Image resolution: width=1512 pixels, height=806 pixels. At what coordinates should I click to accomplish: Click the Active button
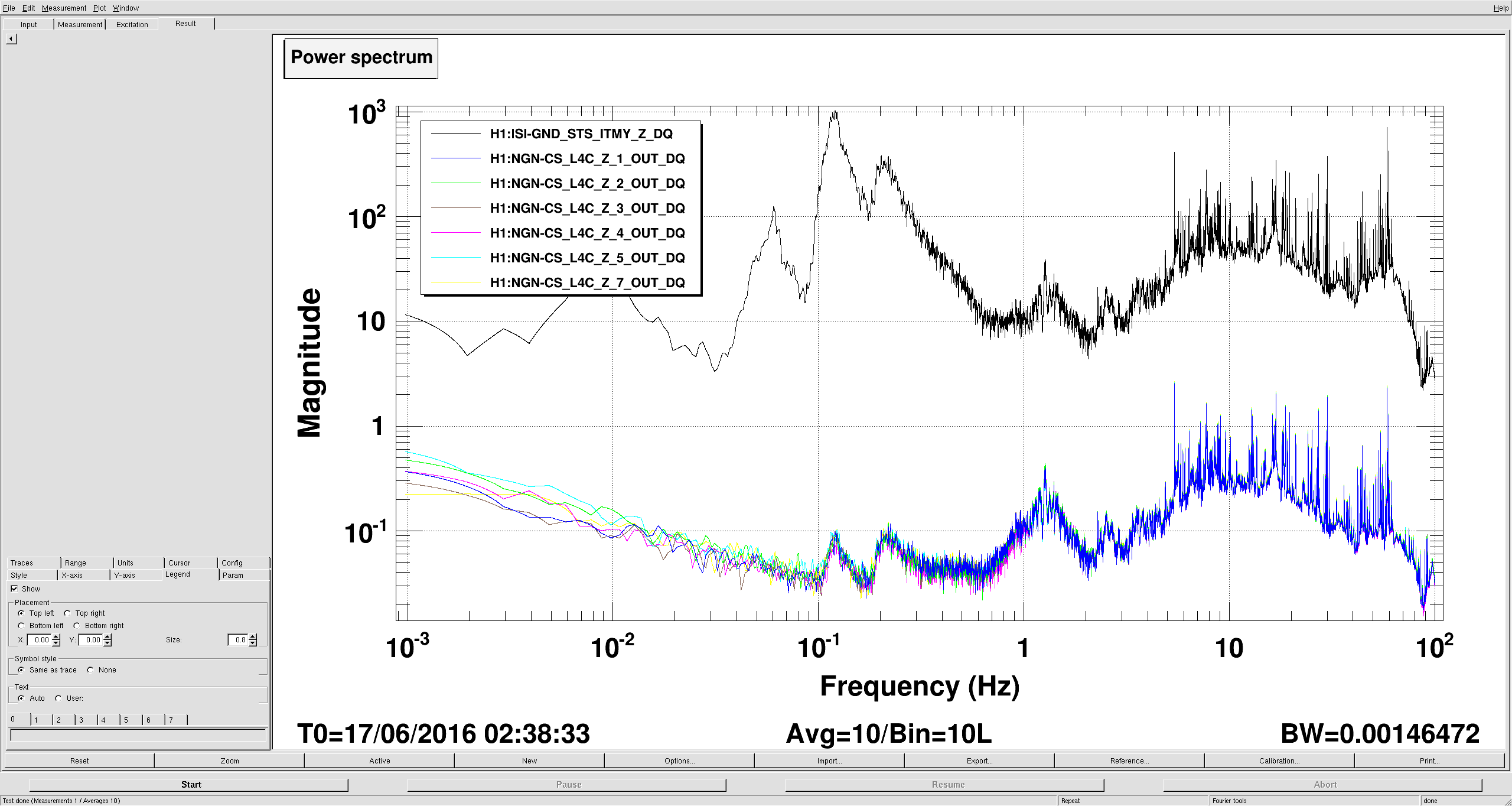coord(380,760)
